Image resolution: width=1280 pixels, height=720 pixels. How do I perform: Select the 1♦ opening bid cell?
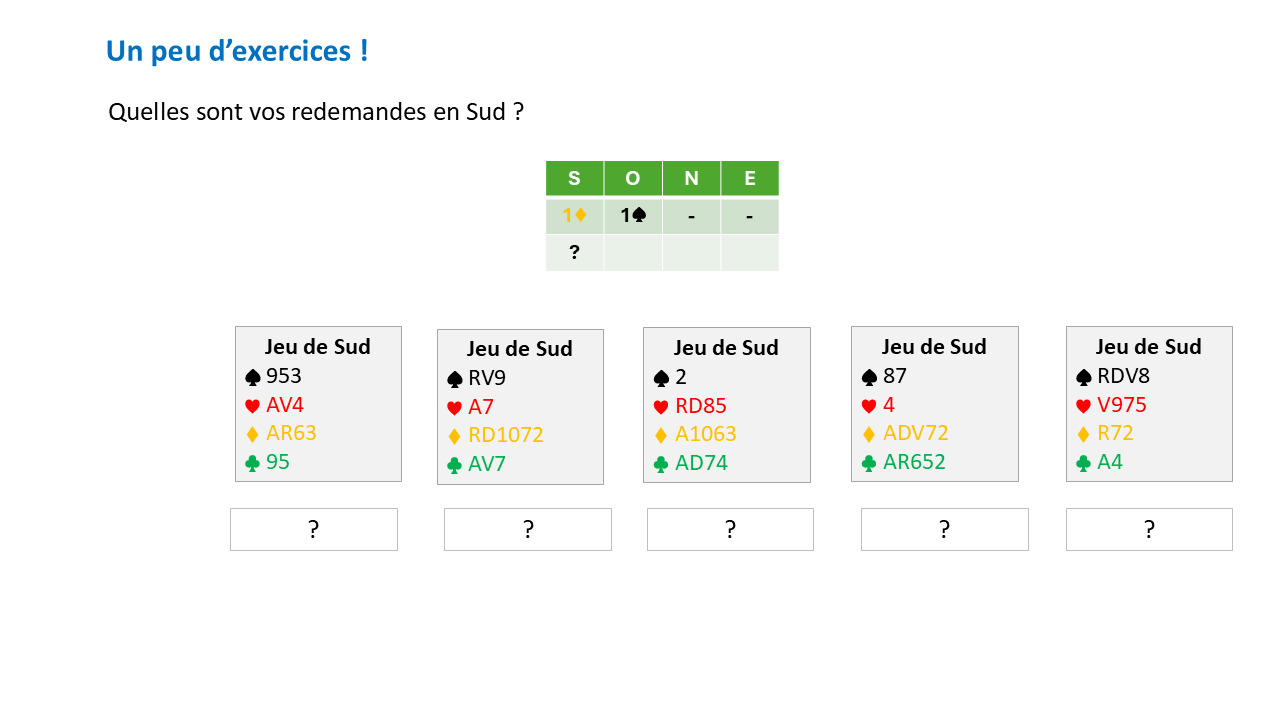[x=574, y=215]
